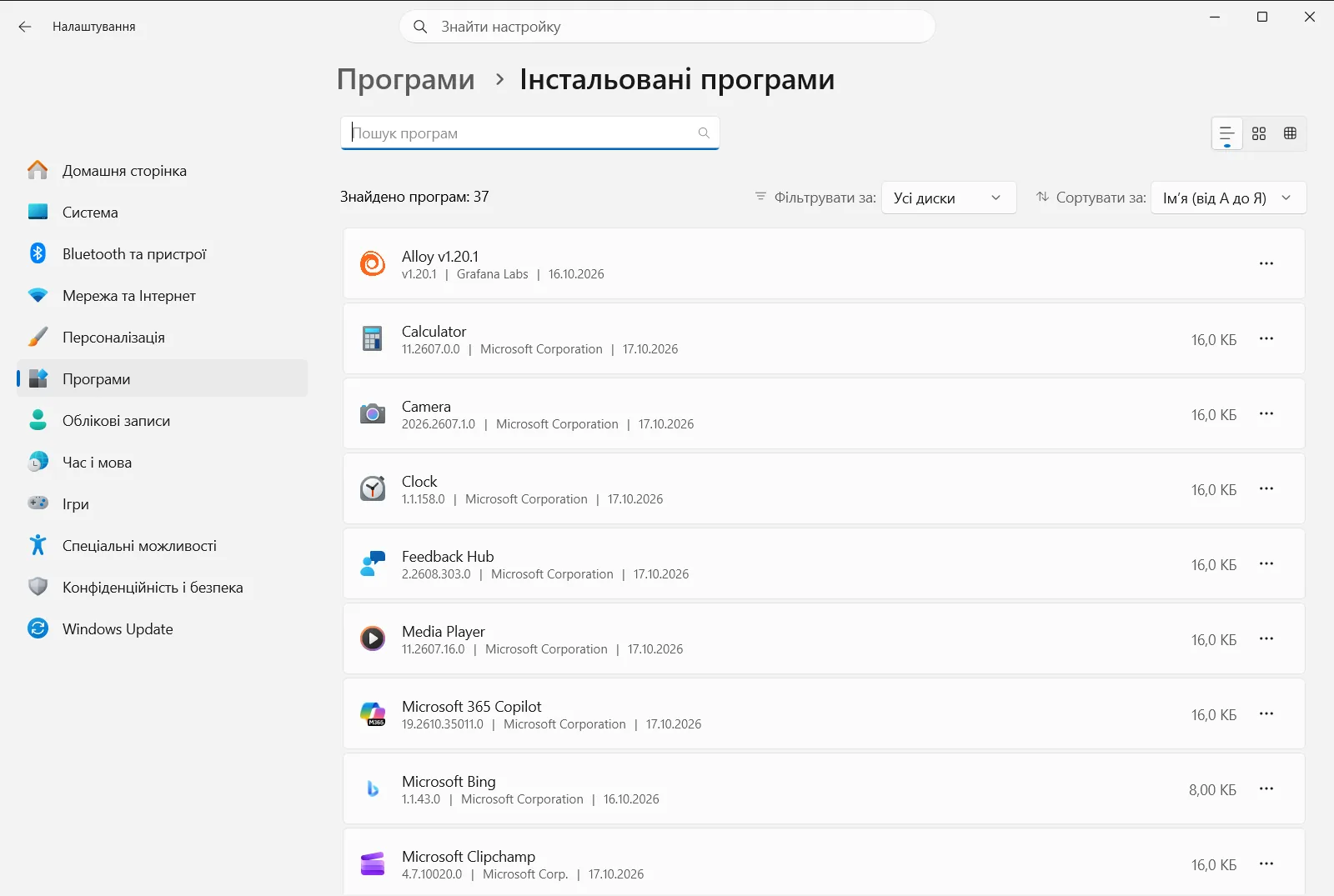The height and width of the screenshot is (896, 1334).
Task: Click the Microsoft Clipchamp name text
Action: click(469, 856)
